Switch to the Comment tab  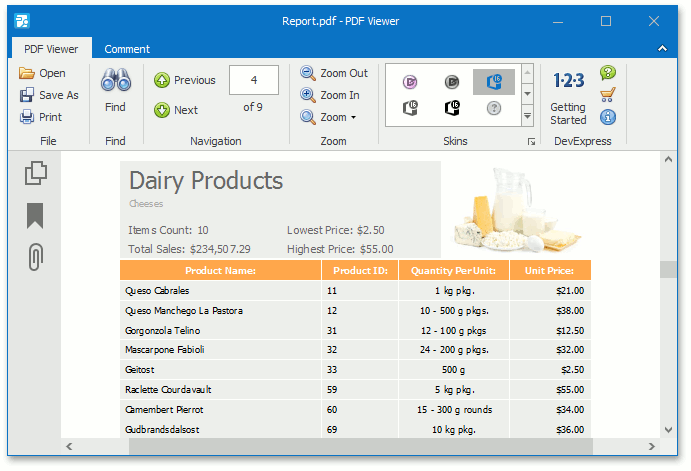(127, 49)
